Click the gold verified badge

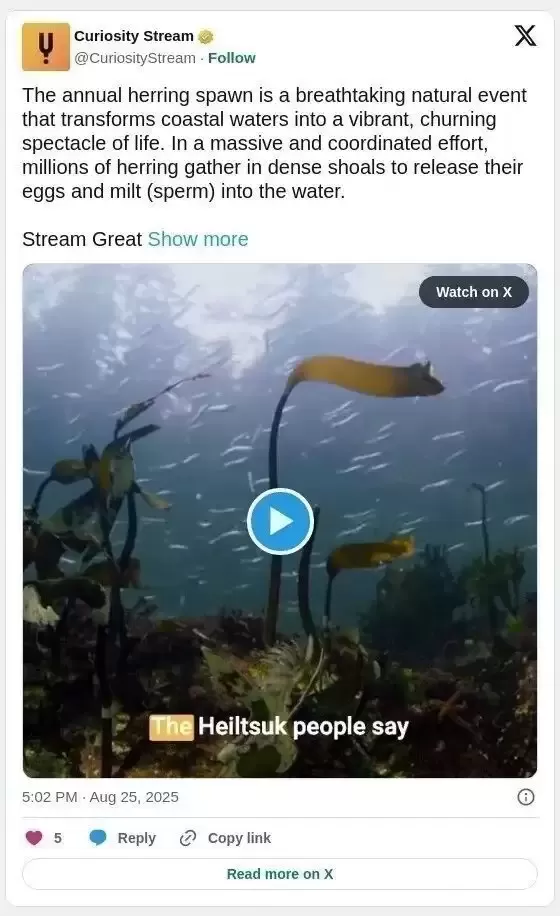pyautogui.click(x=206, y=36)
